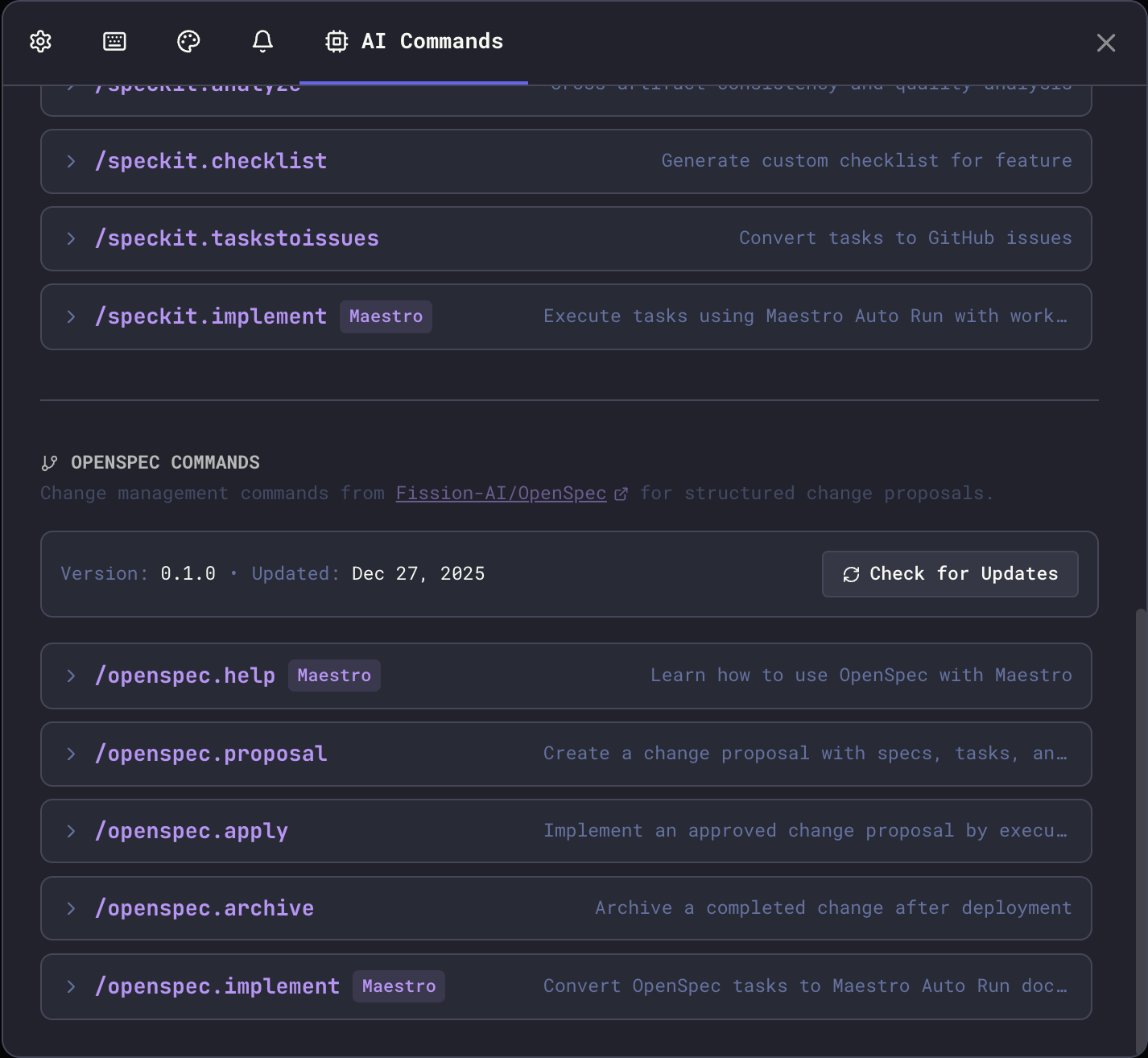Click the notifications bell icon

[x=262, y=41]
